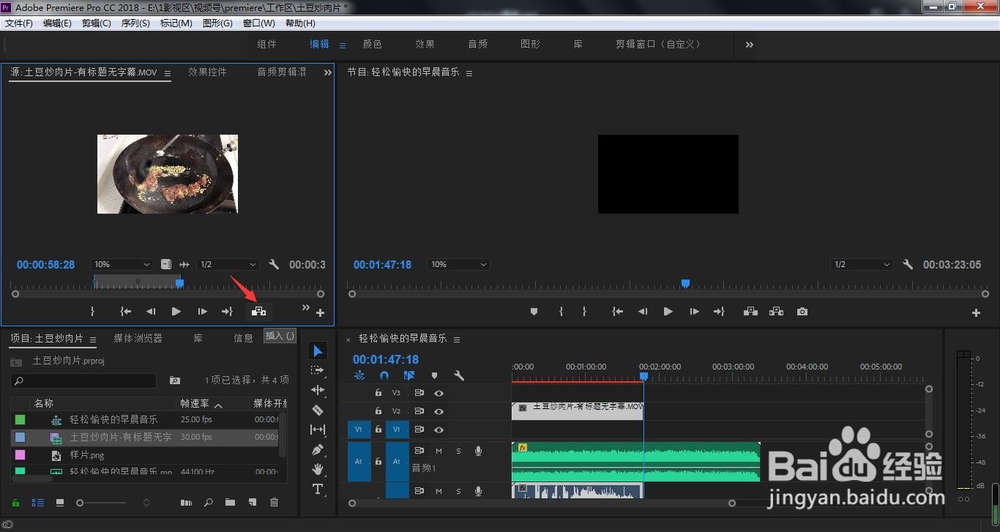Click New Item icon in Project panel
Viewport: 1000px width, 532px height.
(252, 503)
